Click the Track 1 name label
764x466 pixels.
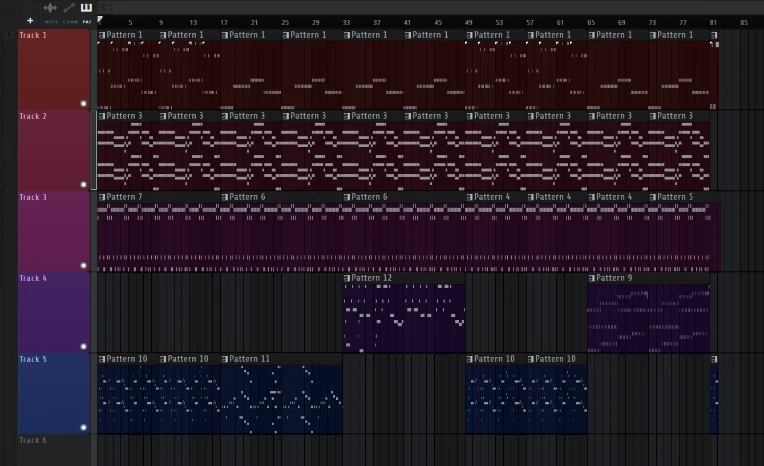(x=33, y=35)
